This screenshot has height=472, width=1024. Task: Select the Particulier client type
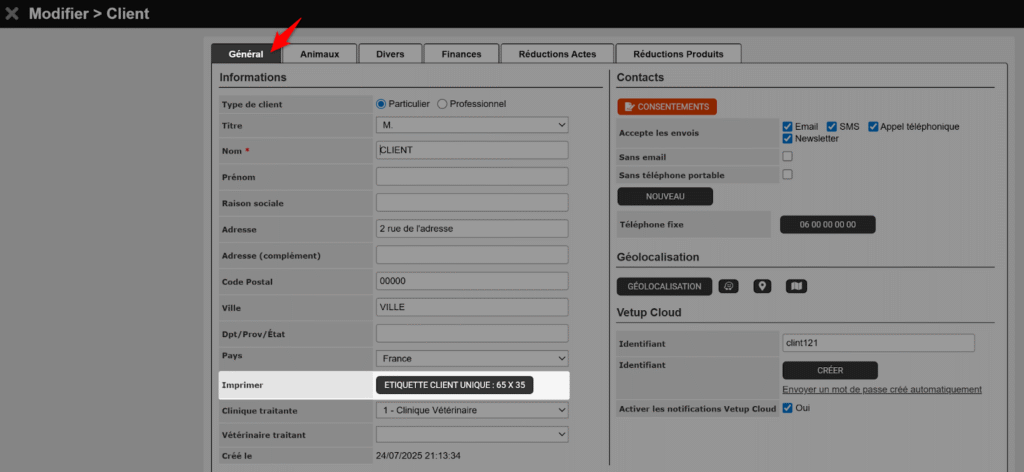tap(381, 104)
